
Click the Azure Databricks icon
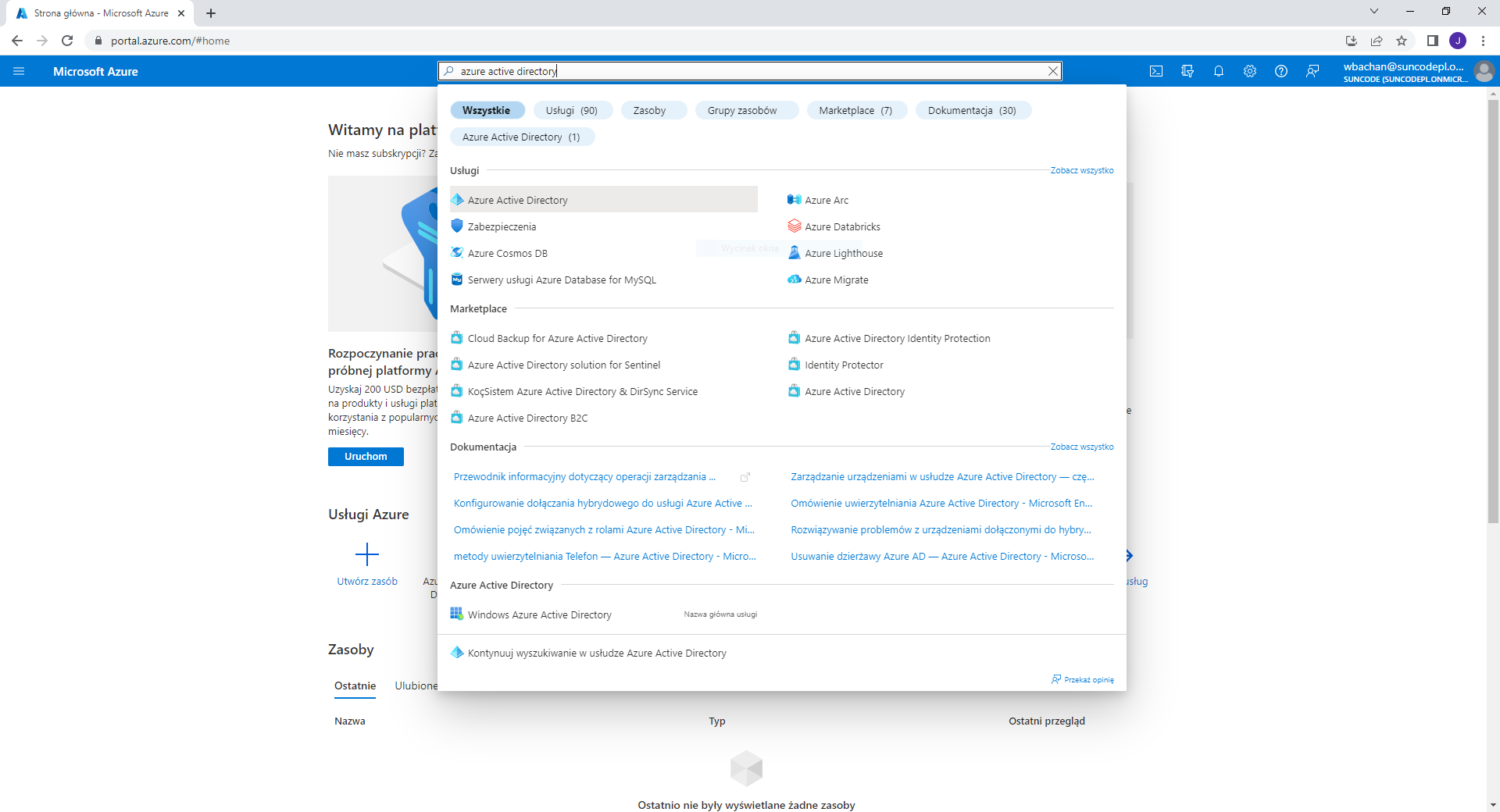(795, 226)
